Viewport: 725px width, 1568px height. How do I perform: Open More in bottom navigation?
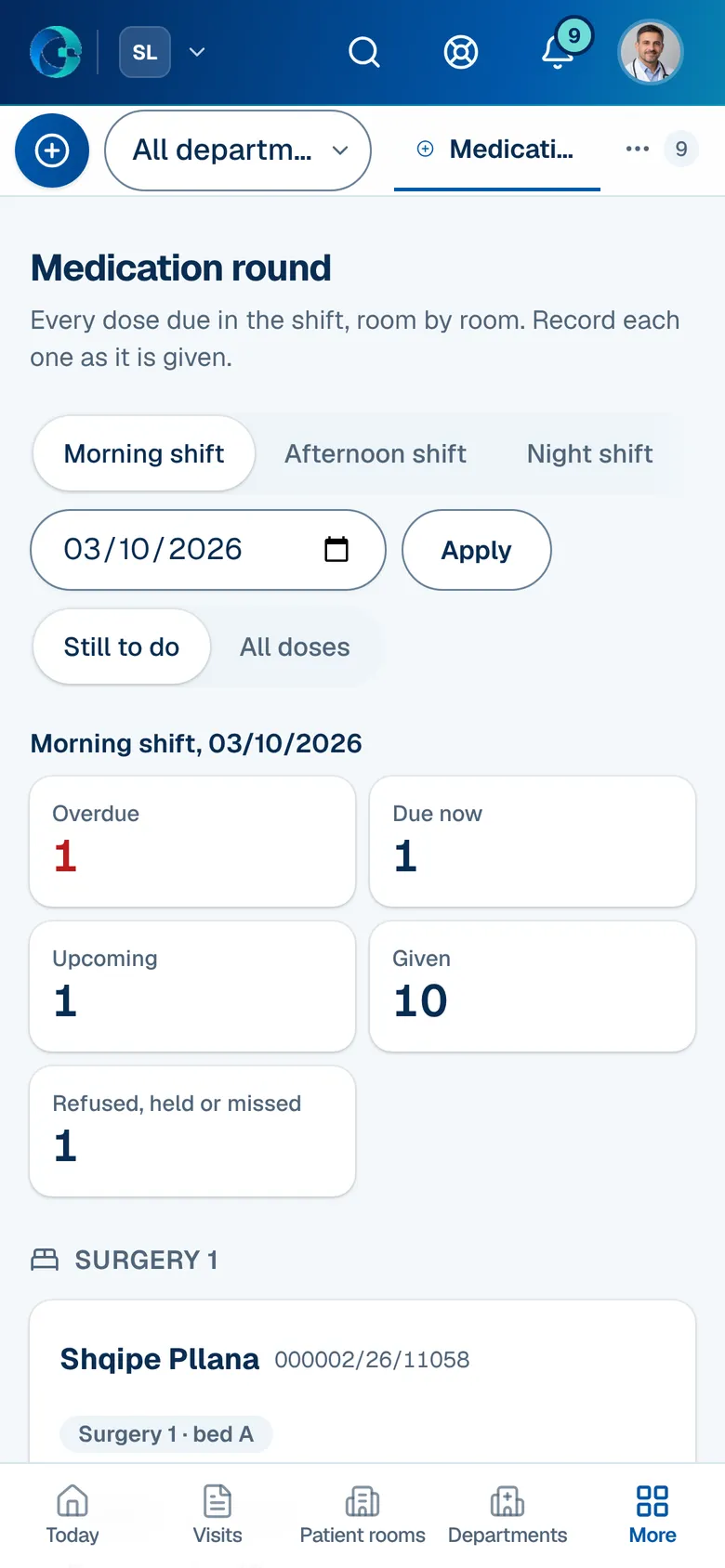click(652, 1515)
